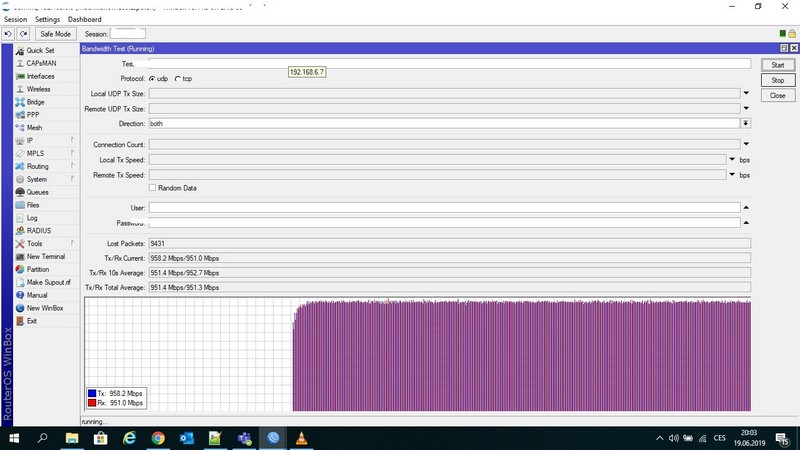Screen dimensions: 800x450
Task: Open Chrome from taskbar
Action: point(158,438)
